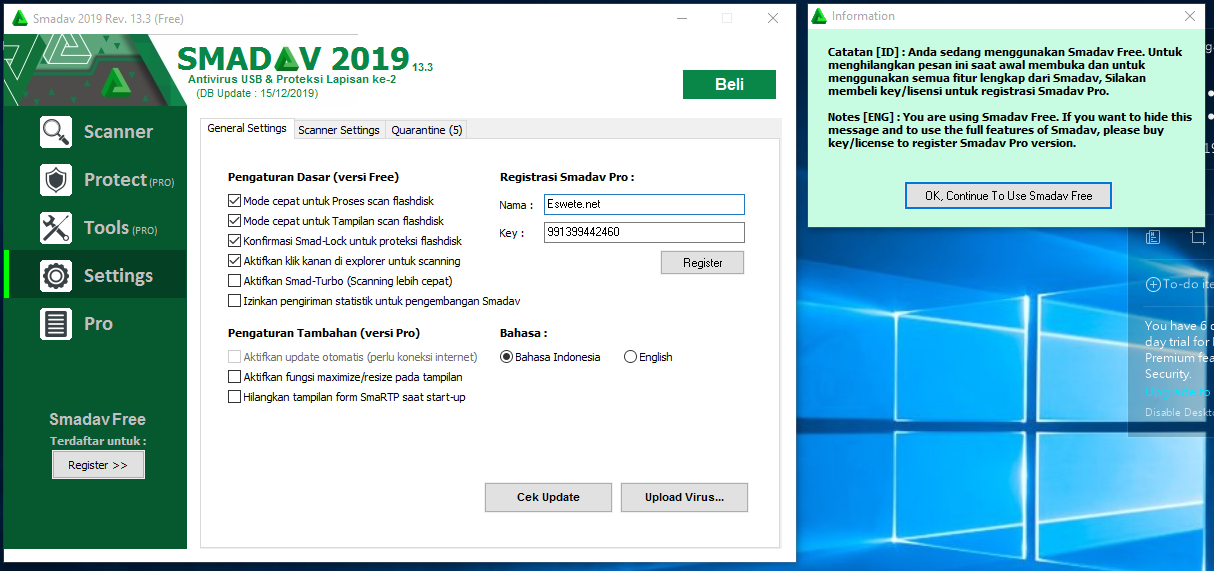Click the Notes [ENG] message text
Image resolution: width=1214 pixels, height=571 pixels.
pos(1010,130)
